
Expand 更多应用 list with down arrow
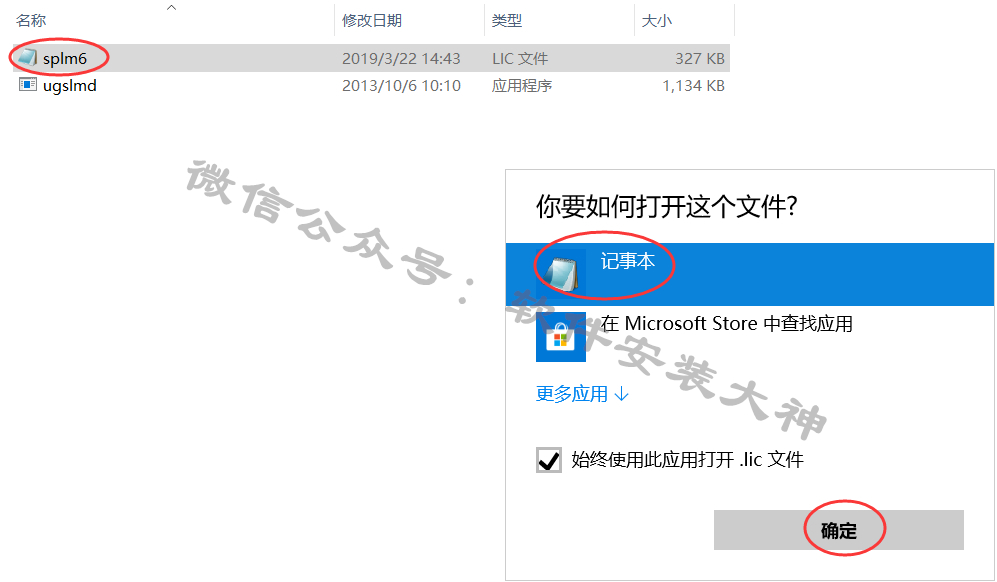(582, 394)
